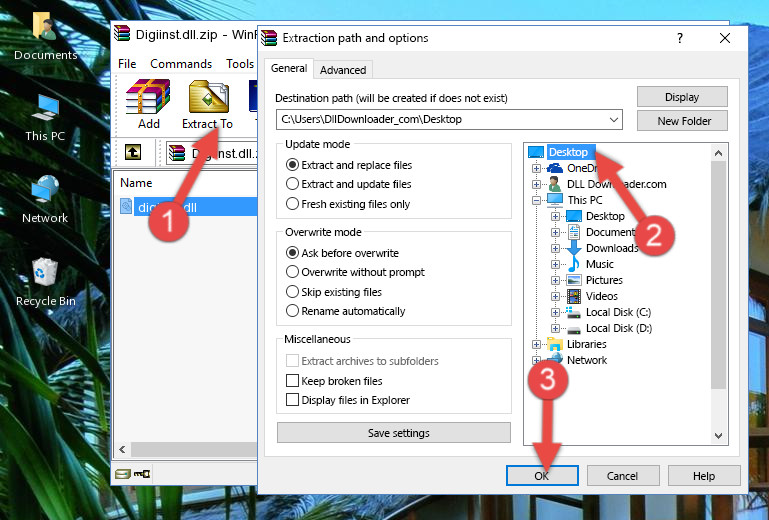Click the Local Disk (C:) drive icon
769x520 pixels.
pos(573,312)
